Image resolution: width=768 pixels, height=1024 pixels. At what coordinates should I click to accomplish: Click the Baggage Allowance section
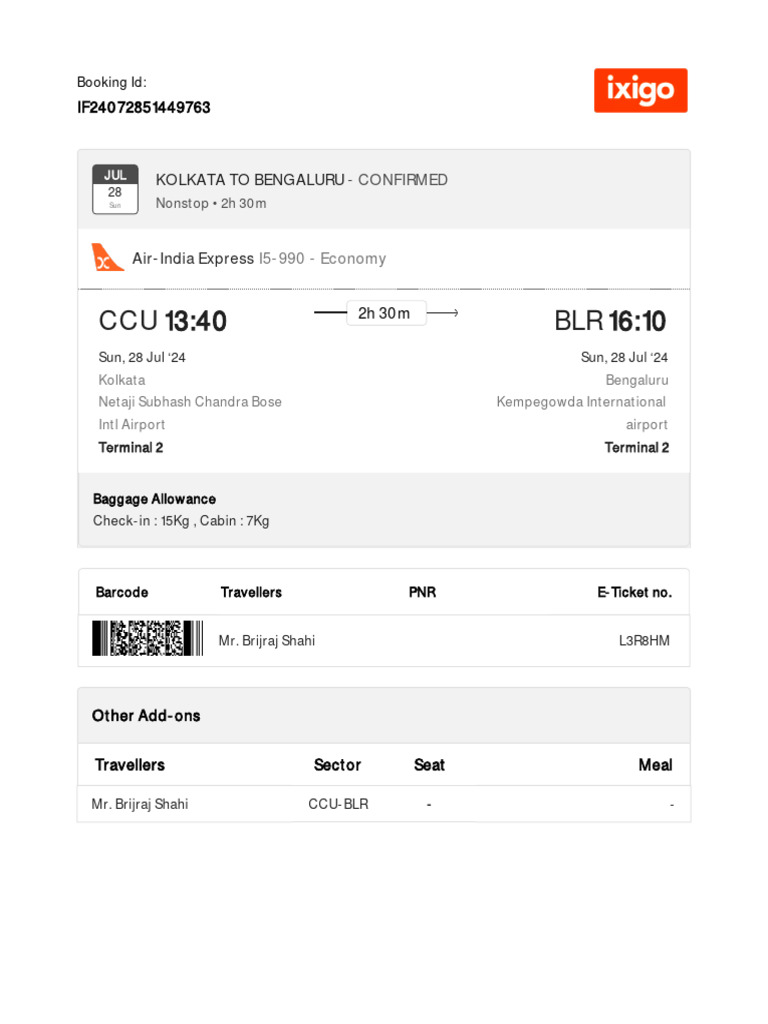154,499
